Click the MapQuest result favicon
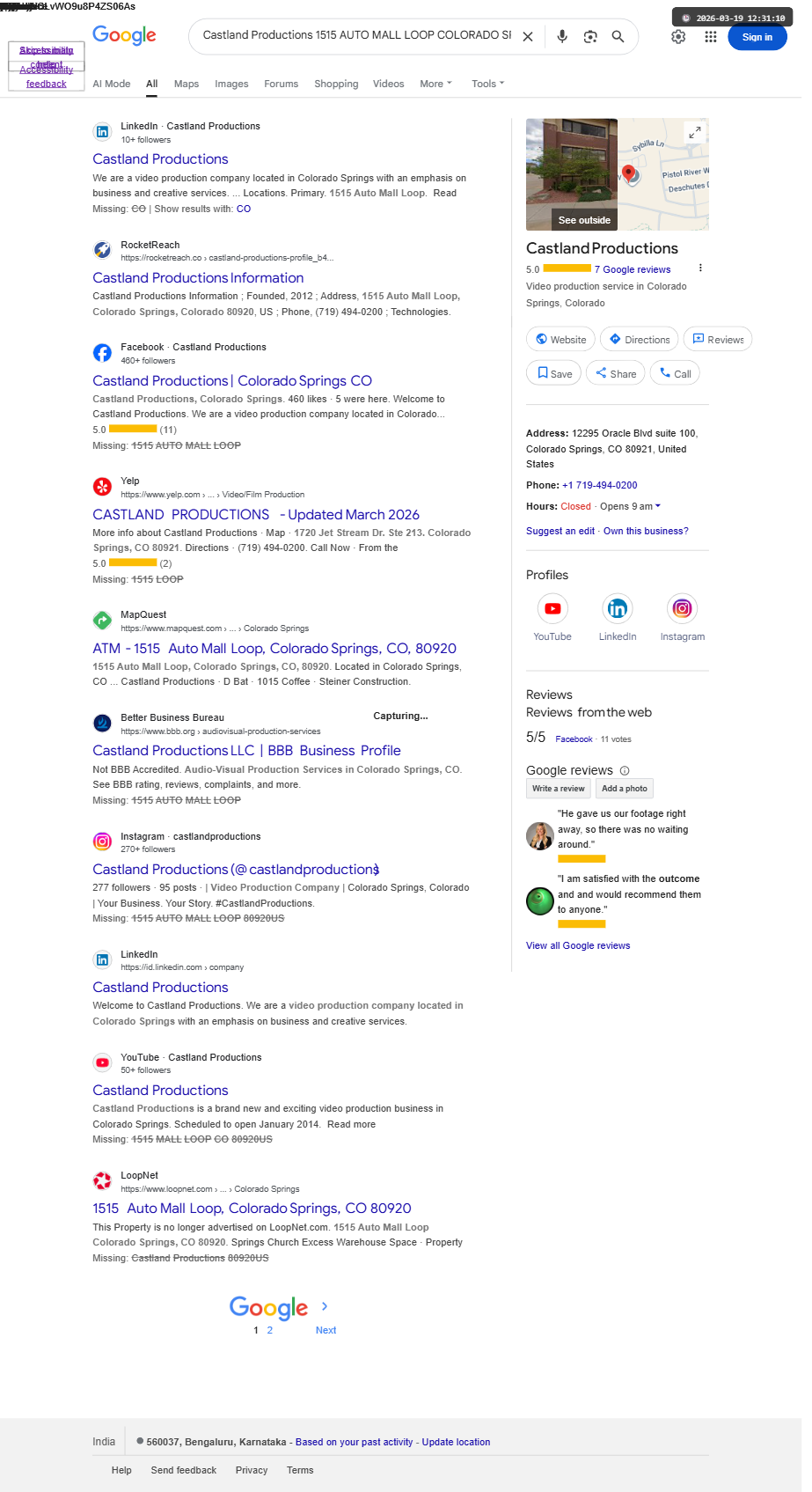Viewport: 812px width, 1492px height. [x=102, y=621]
